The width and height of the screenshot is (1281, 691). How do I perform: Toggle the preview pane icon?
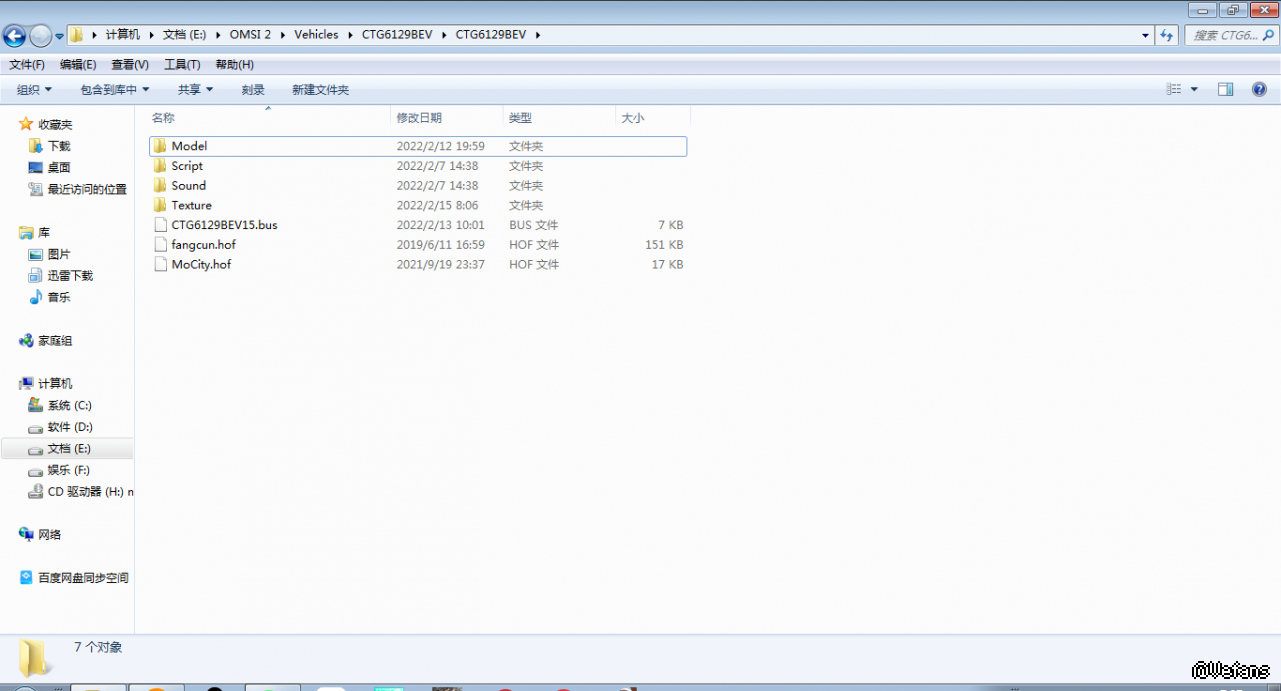1225,90
